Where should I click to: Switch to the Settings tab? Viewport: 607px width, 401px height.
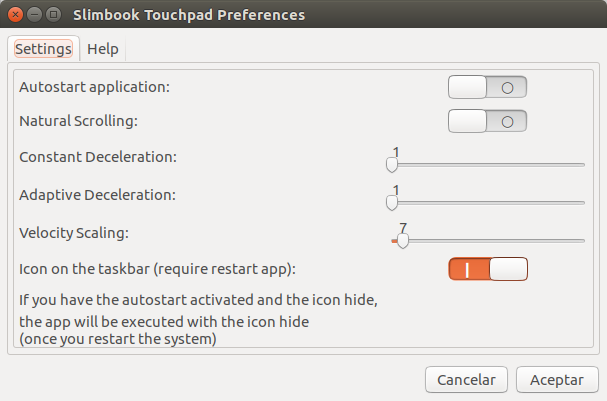[43, 48]
